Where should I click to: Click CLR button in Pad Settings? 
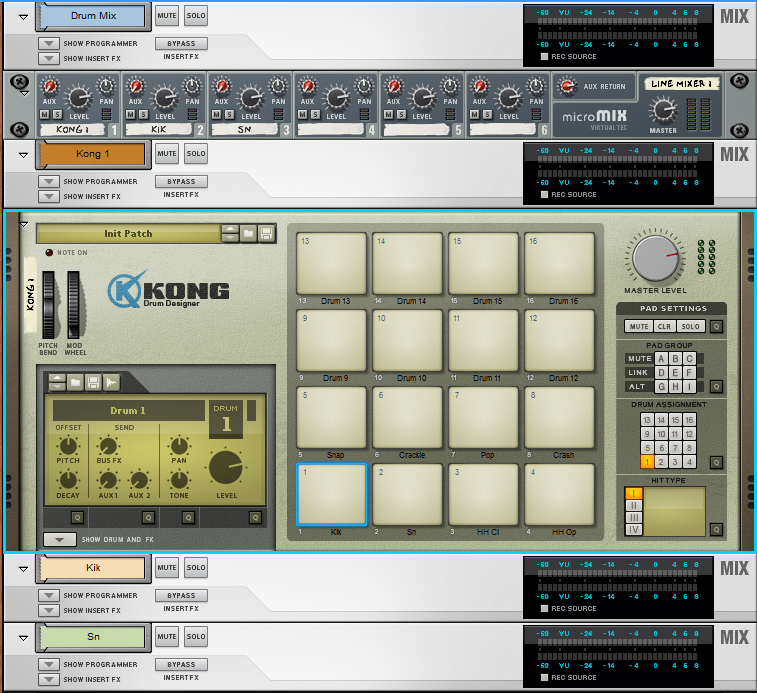click(x=664, y=326)
